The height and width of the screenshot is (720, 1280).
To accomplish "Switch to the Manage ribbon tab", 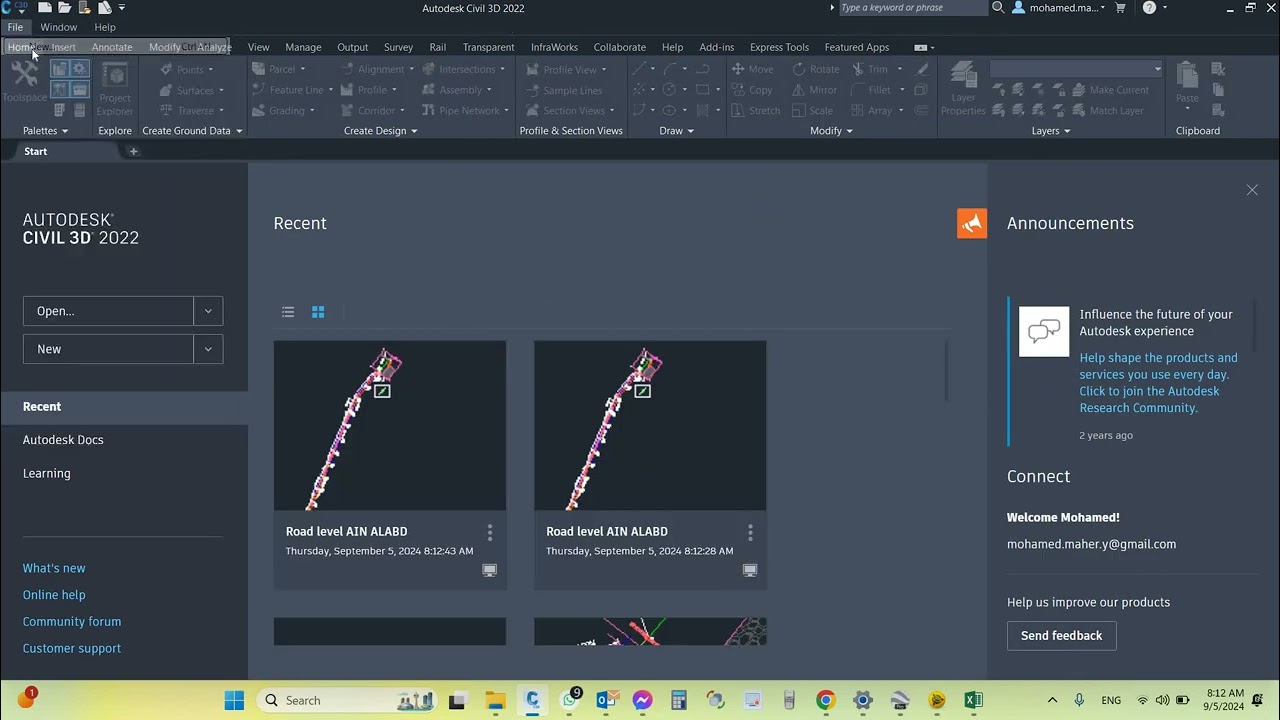I will click(x=303, y=47).
